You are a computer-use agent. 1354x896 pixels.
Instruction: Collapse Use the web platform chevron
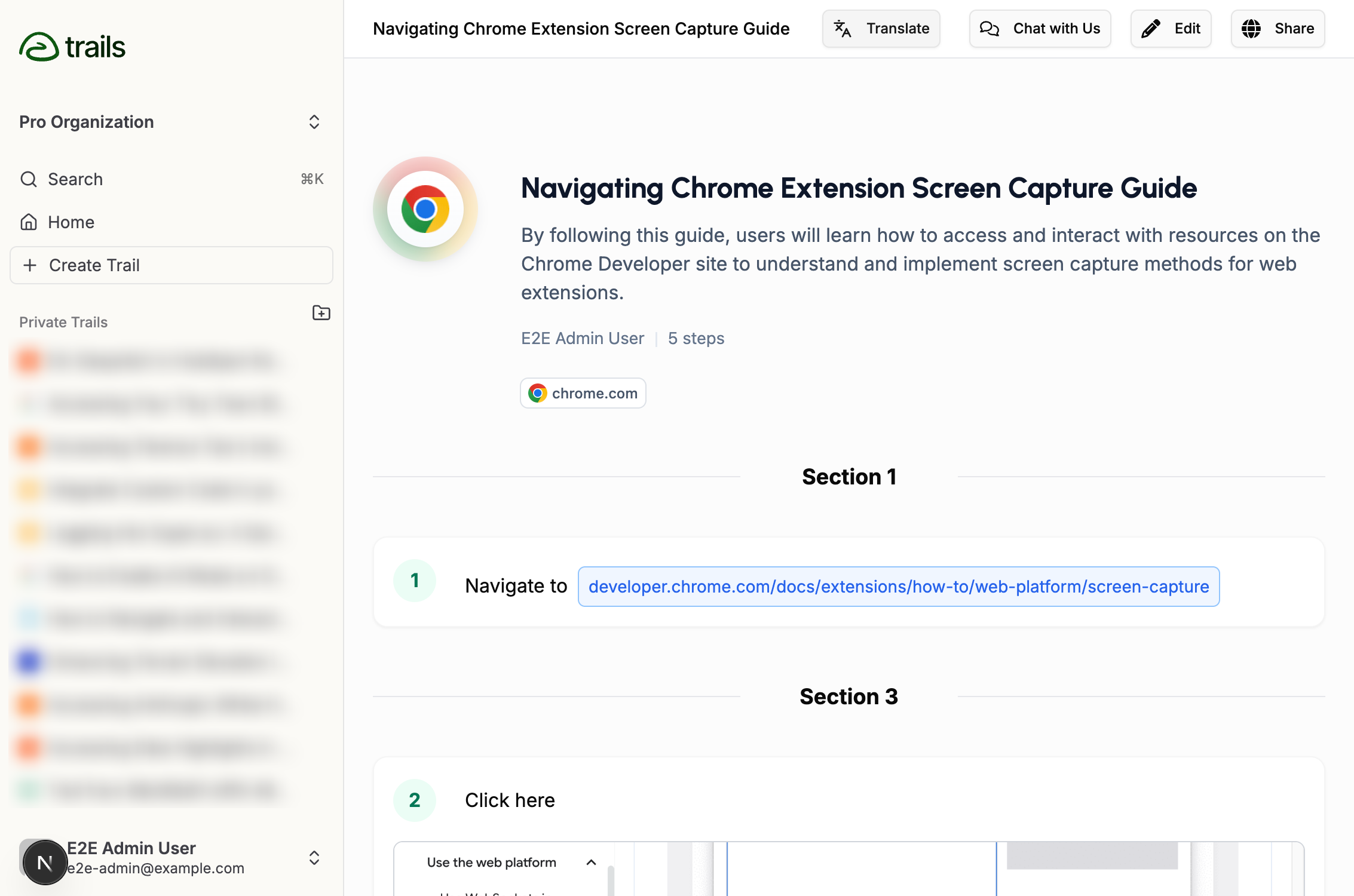(591, 863)
